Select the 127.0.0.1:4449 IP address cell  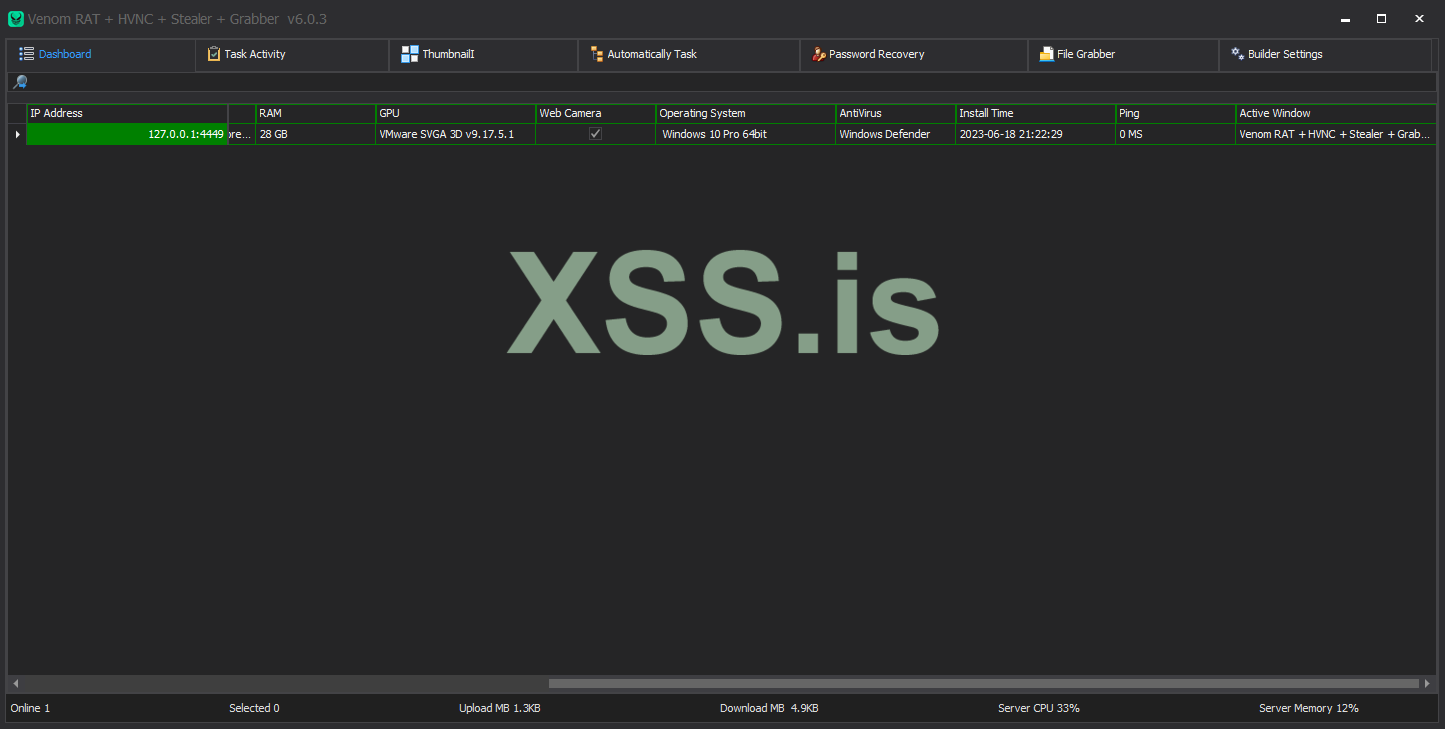(x=127, y=134)
